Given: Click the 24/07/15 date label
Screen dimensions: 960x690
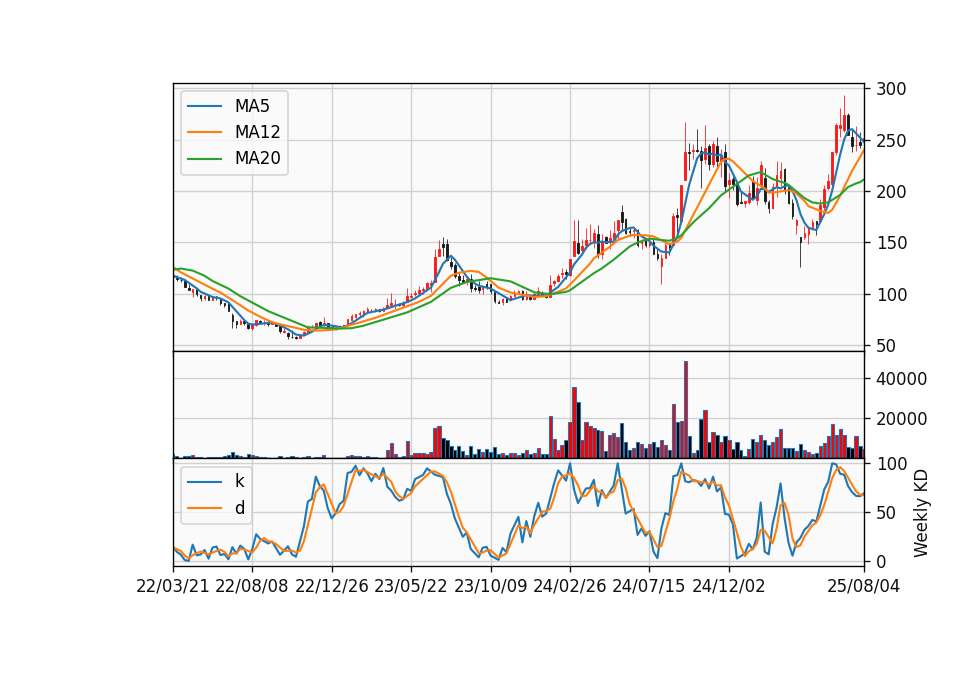Looking at the screenshot, I should [x=648, y=586].
